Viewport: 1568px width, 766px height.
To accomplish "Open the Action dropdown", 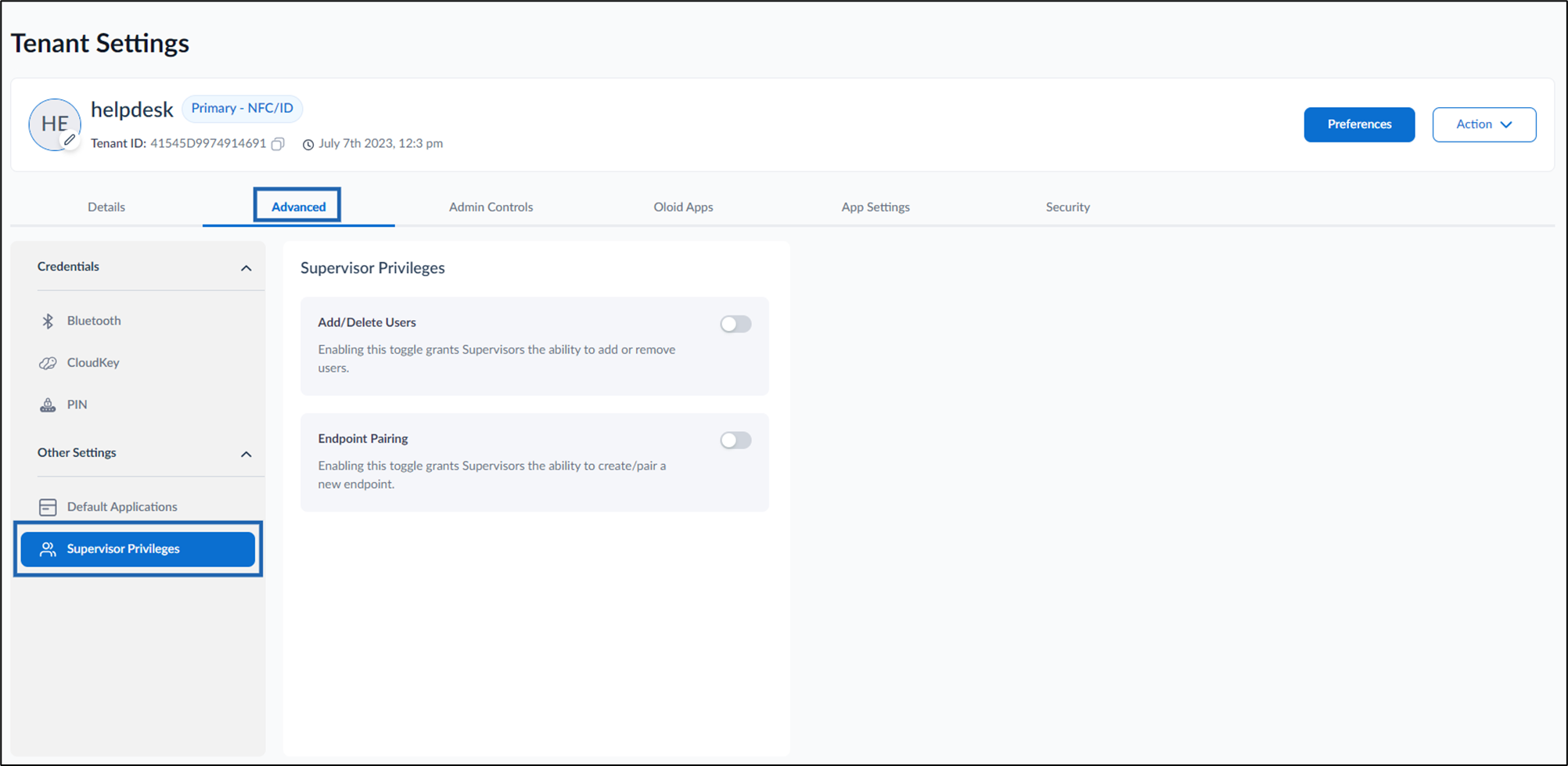I will (1484, 124).
